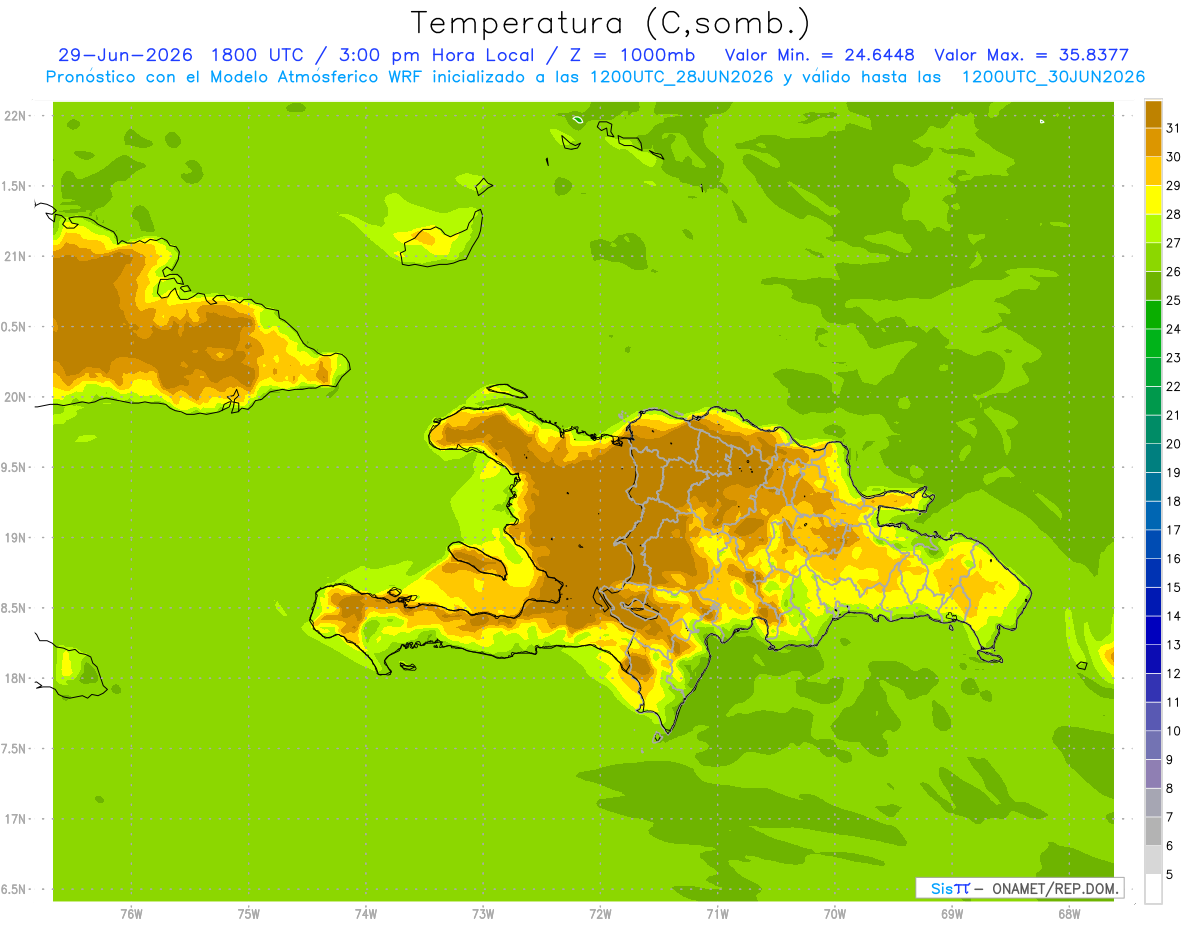Click the "Valor Max. = 35.8377" readout
The width and height of the screenshot is (1200, 927).
(1032, 55)
